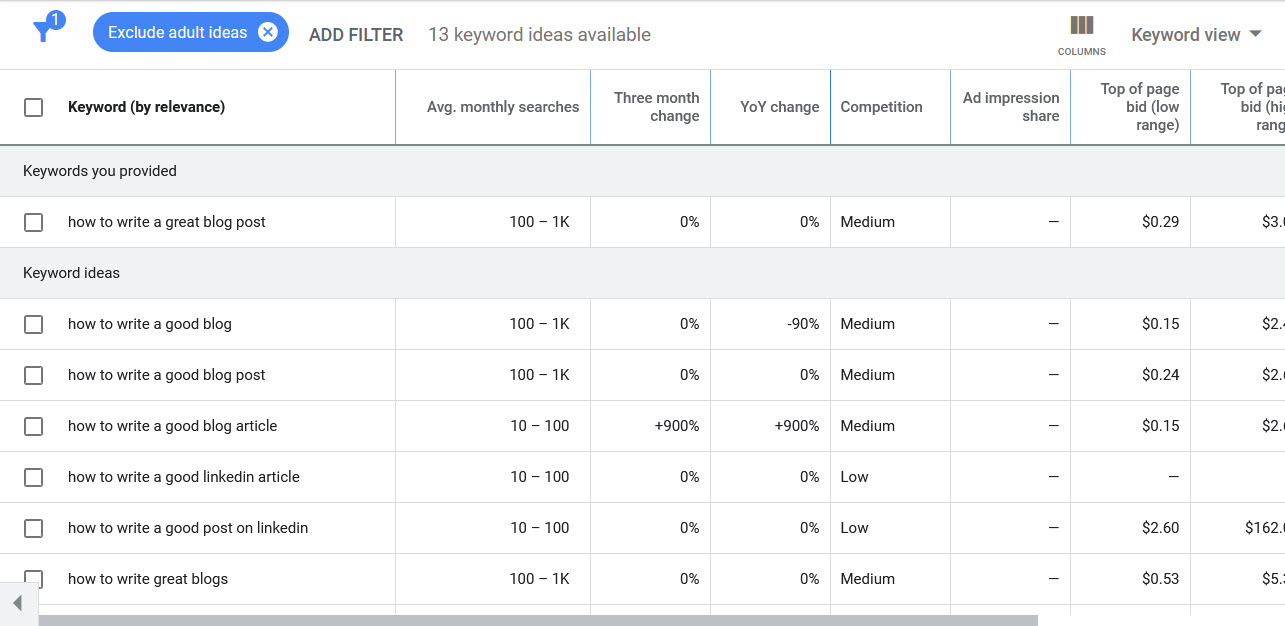Click the -90% YoY change value

pyautogui.click(x=803, y=324)
